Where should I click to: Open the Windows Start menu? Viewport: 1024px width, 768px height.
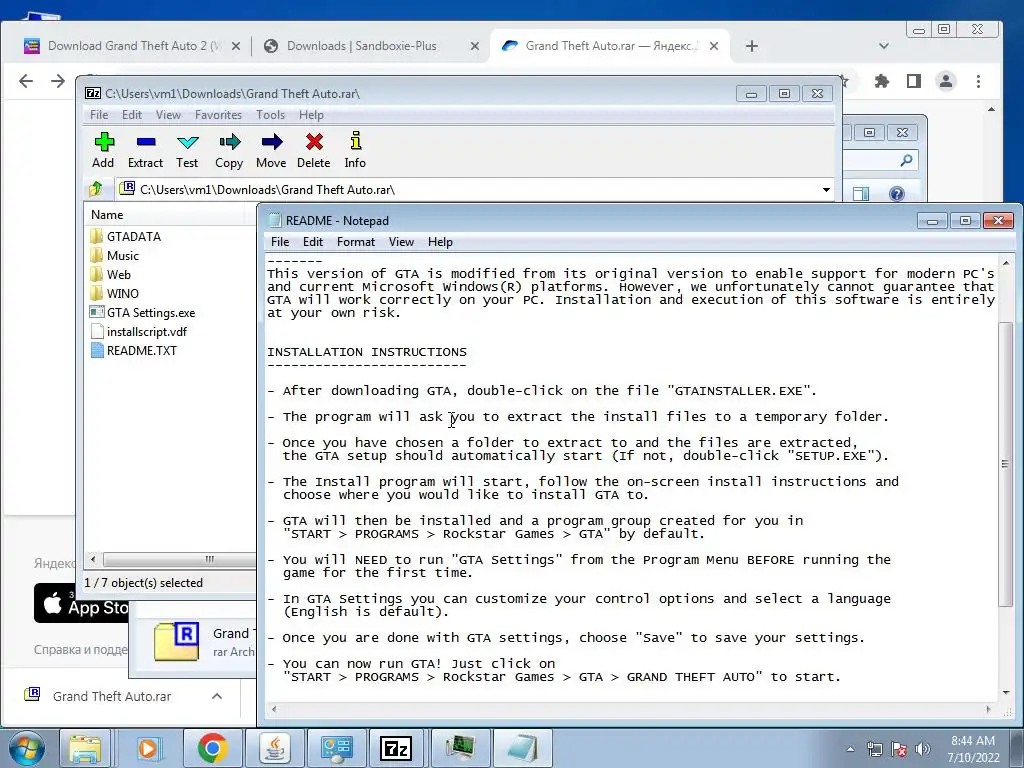pos(25,748)
